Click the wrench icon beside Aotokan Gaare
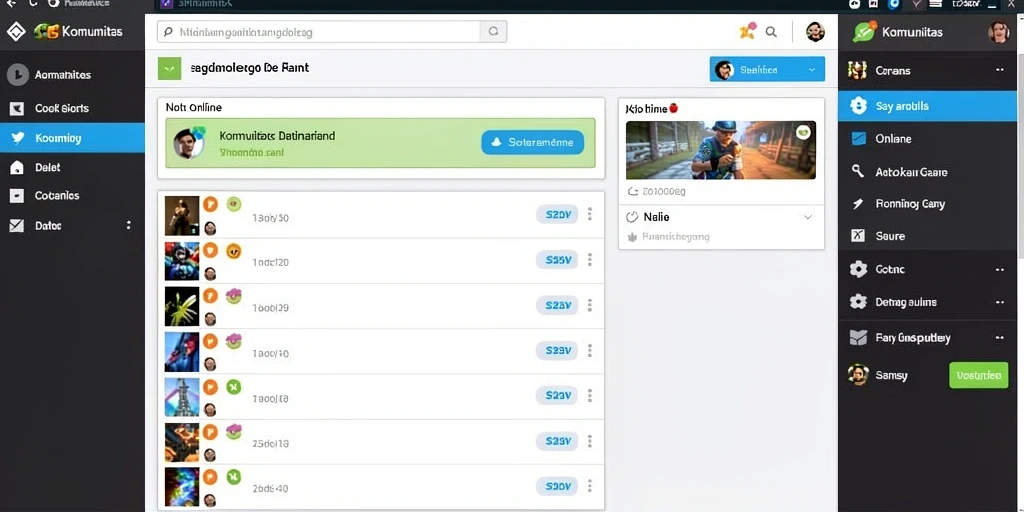Image resolution: width=1024 pixels, height=512 pixels. [858, 172]
